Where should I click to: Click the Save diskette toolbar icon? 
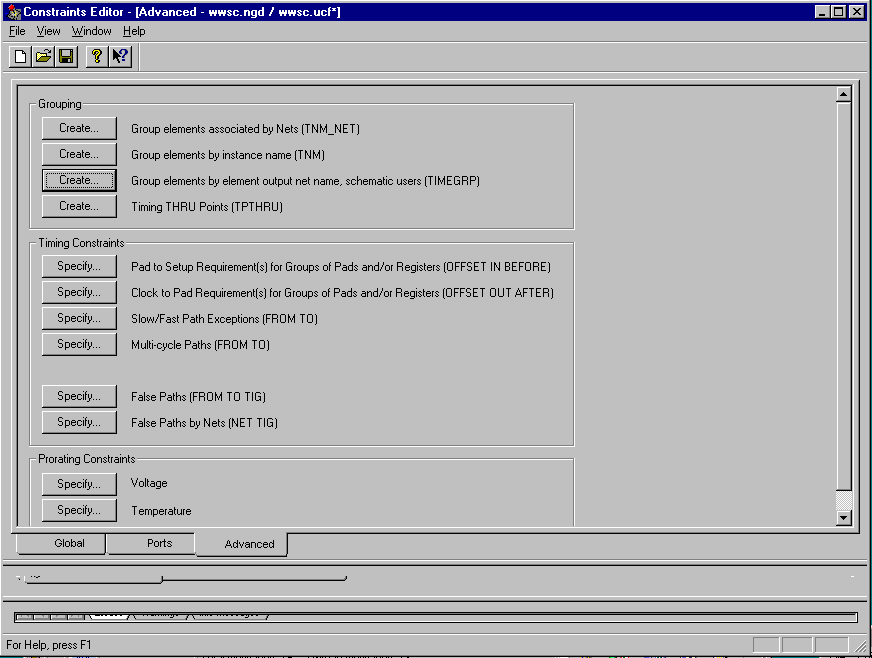click(66, 57)
